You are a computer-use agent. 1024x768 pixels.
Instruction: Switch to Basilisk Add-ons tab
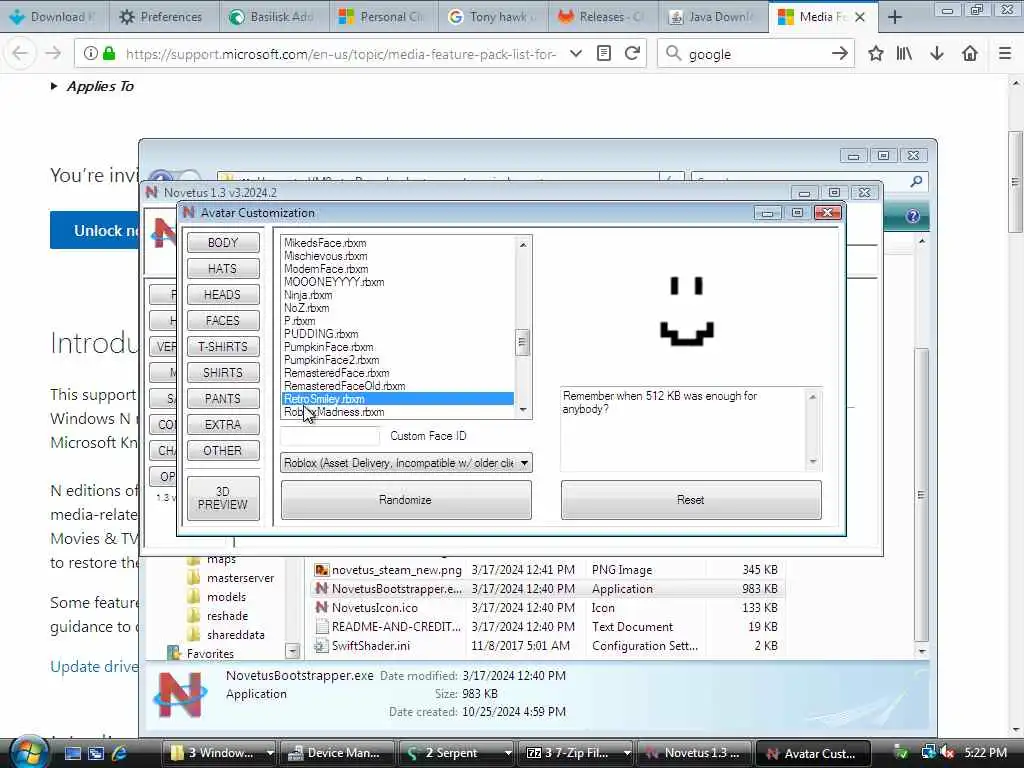[x=272, y=17]
